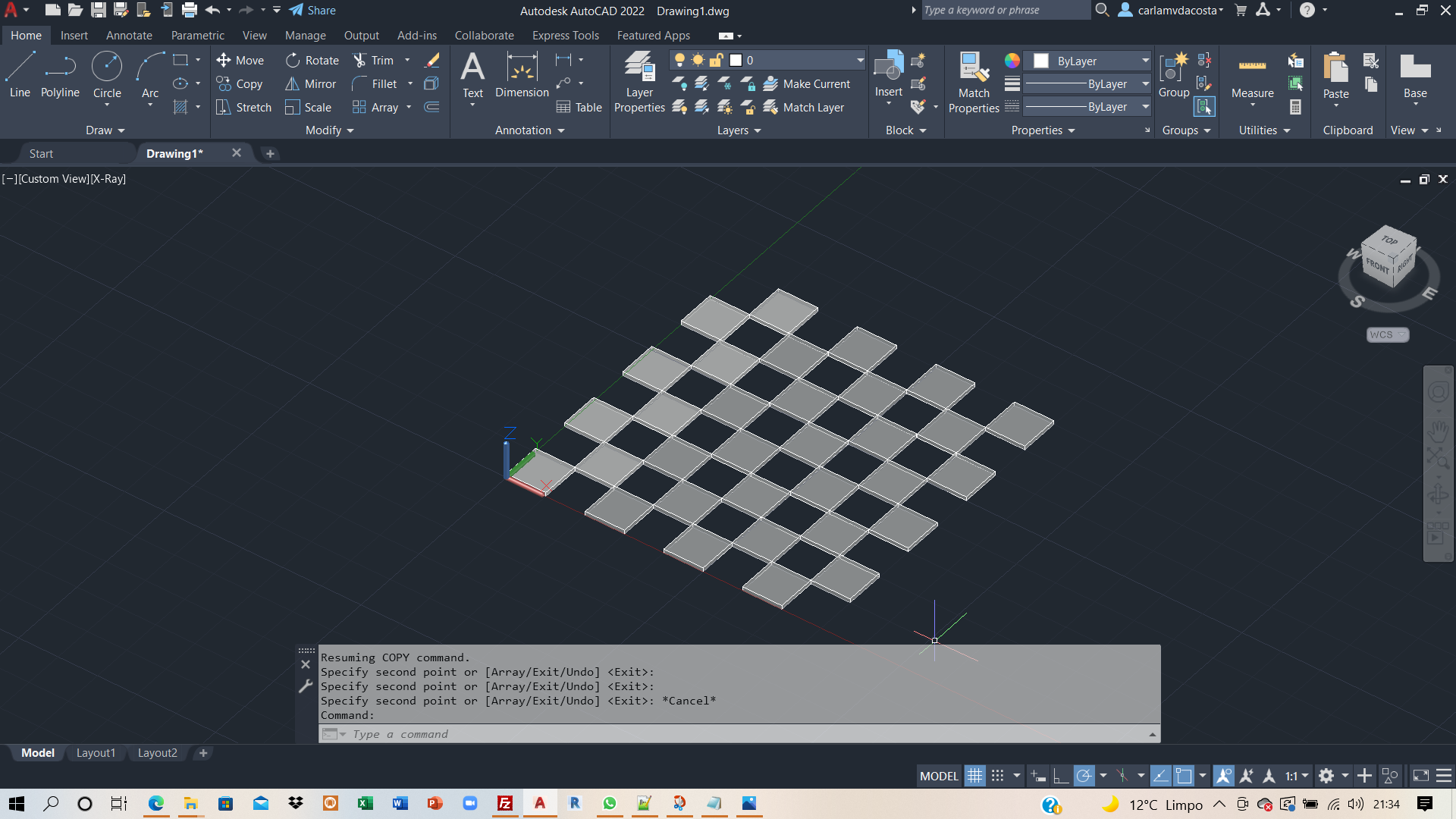The width and height of the screenshot is (1456, 819).
Task: Open File Explorer from taskbar
Action: click(190, 804)
